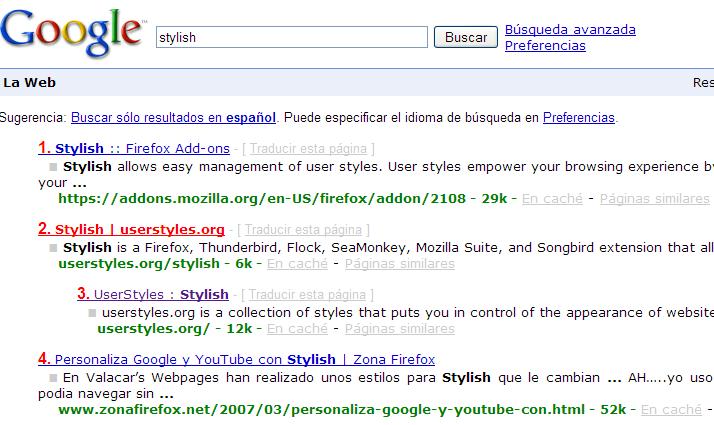Open Preferencias link in the Sugerencia line
The width and height of the screenshot is (714, 425).
[579, 118]
